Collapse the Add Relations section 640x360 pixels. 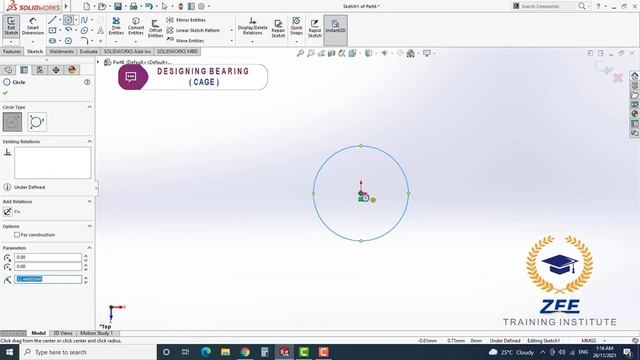[x=89, y=201]
